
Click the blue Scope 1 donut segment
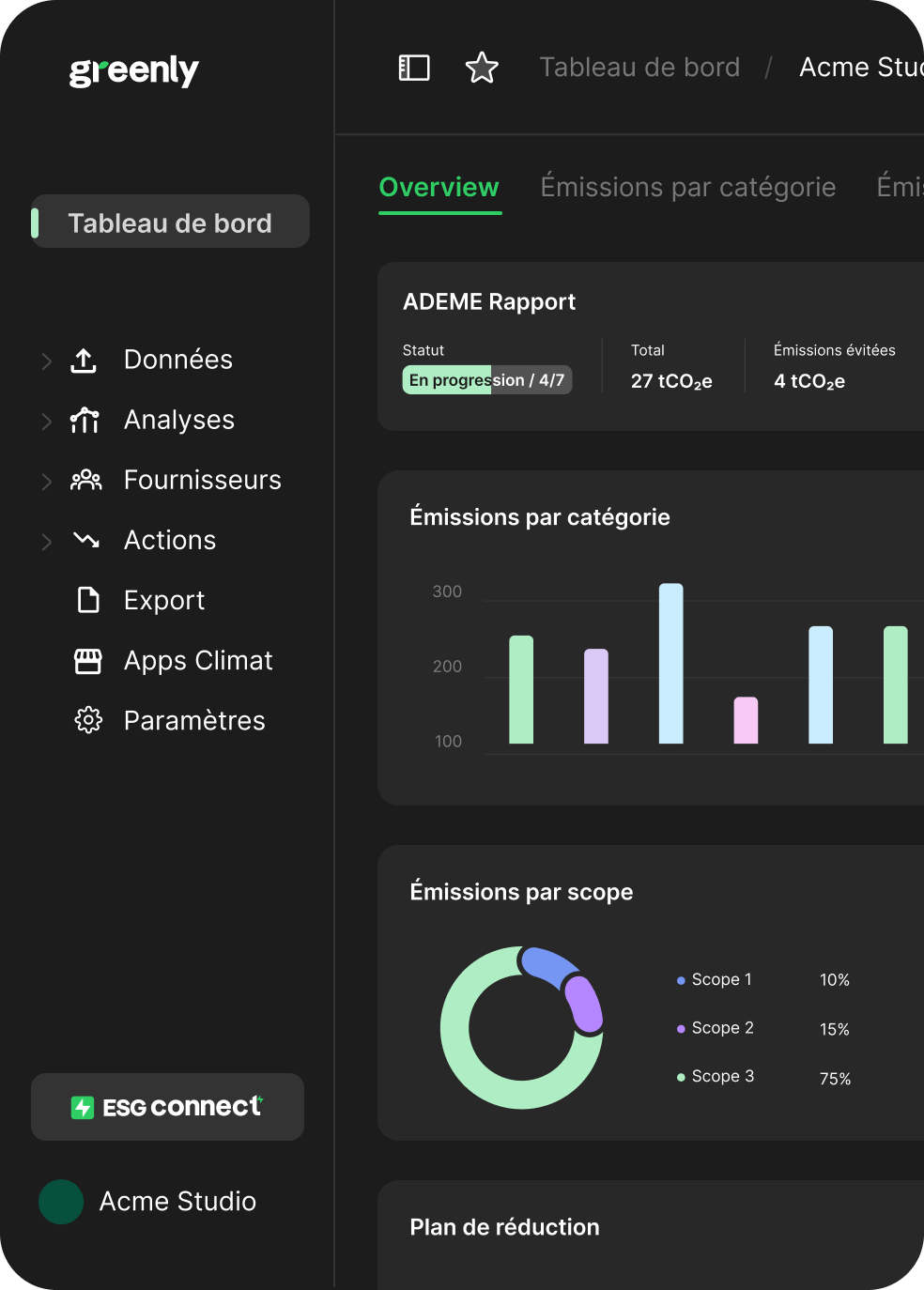click(x=548, y=966)
